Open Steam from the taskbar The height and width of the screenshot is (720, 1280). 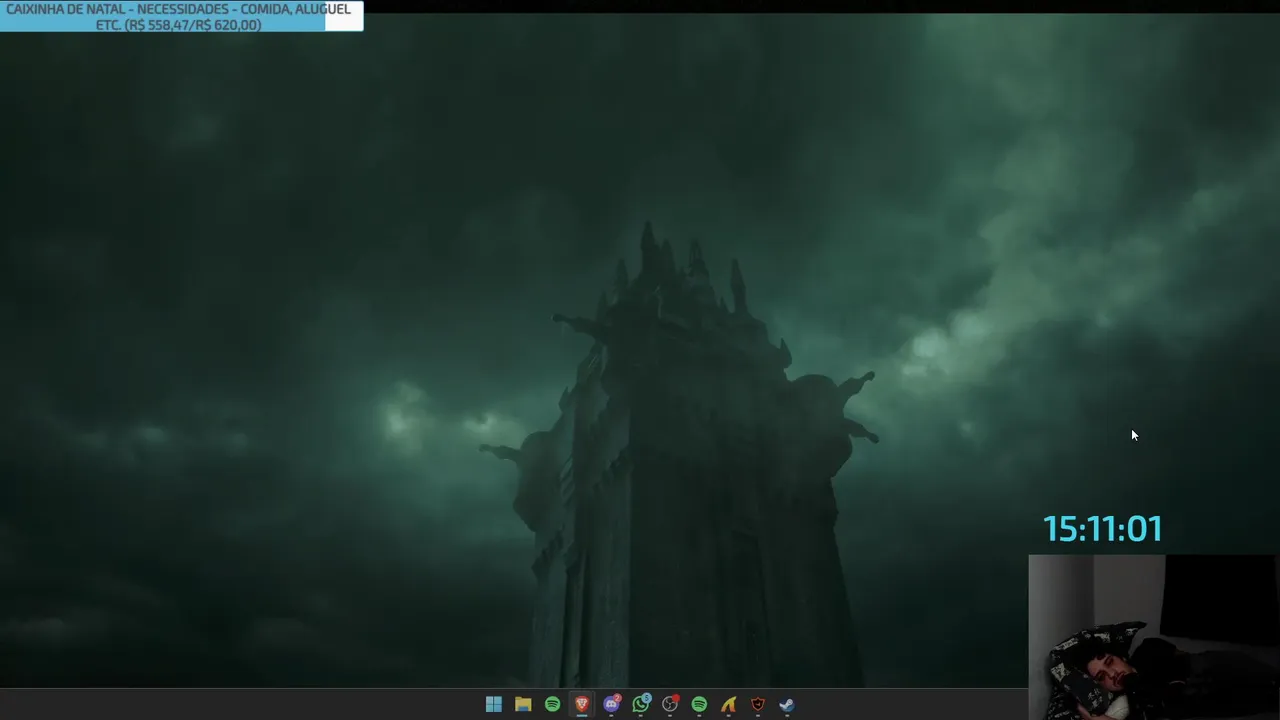tap(787, 704)
